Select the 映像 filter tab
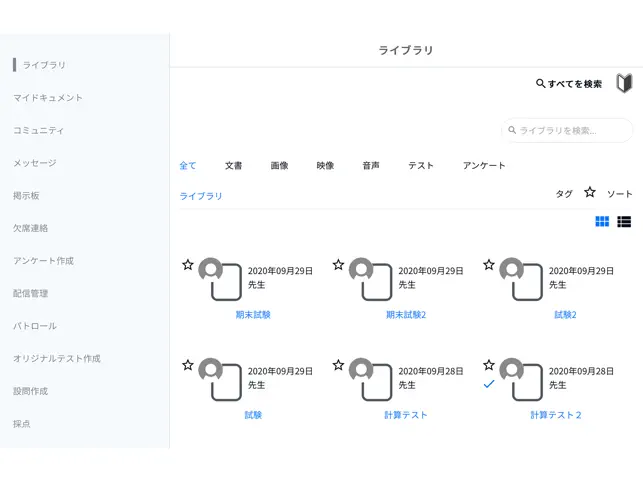643x482 pixels. (x=325, y=166)
